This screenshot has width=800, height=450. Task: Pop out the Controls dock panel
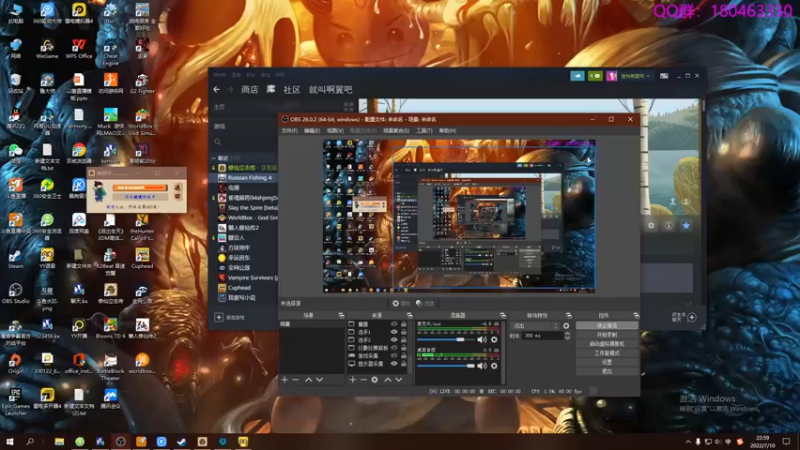coord(636,315)
